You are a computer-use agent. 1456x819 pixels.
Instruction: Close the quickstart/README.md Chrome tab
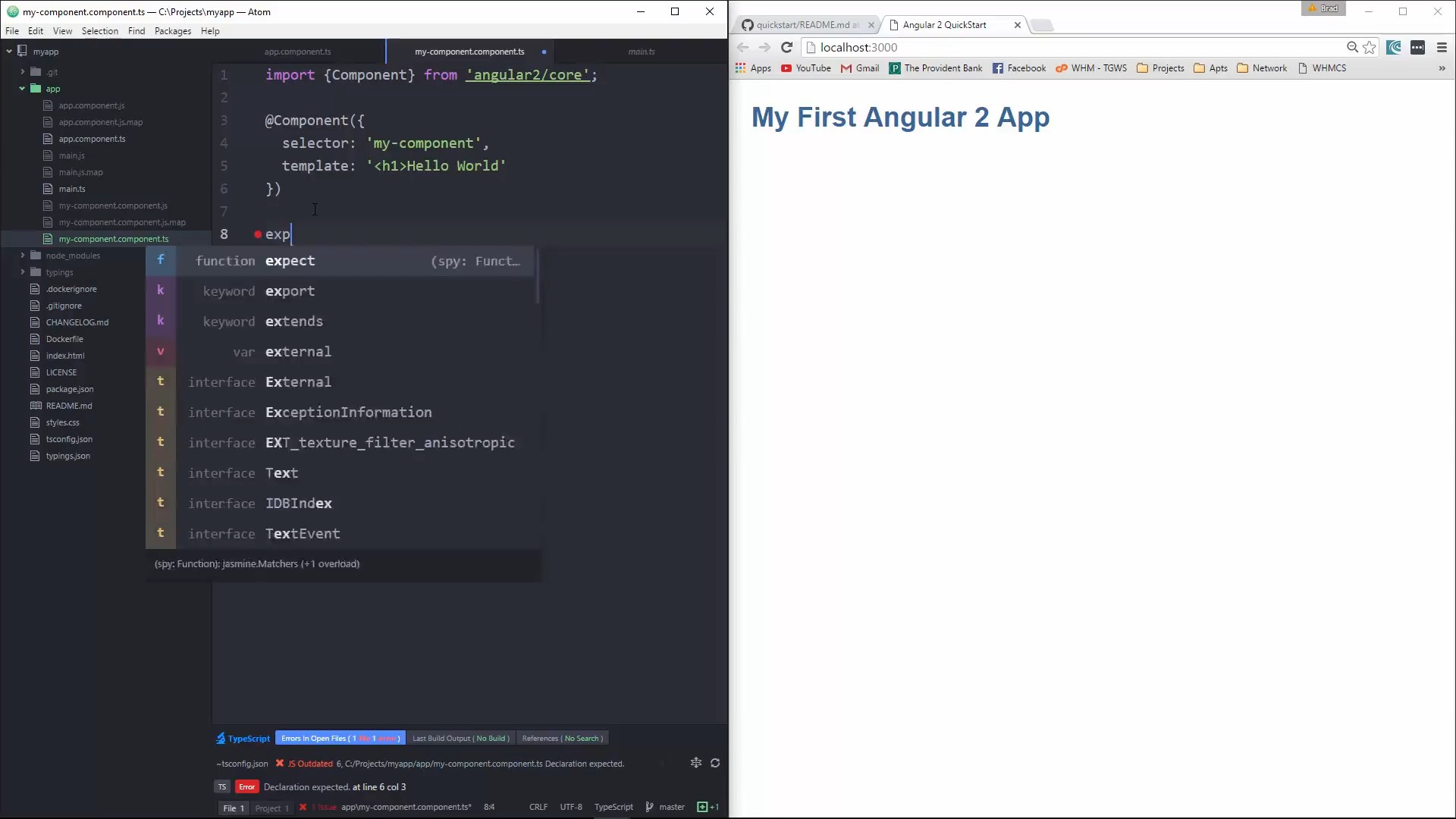871,25
